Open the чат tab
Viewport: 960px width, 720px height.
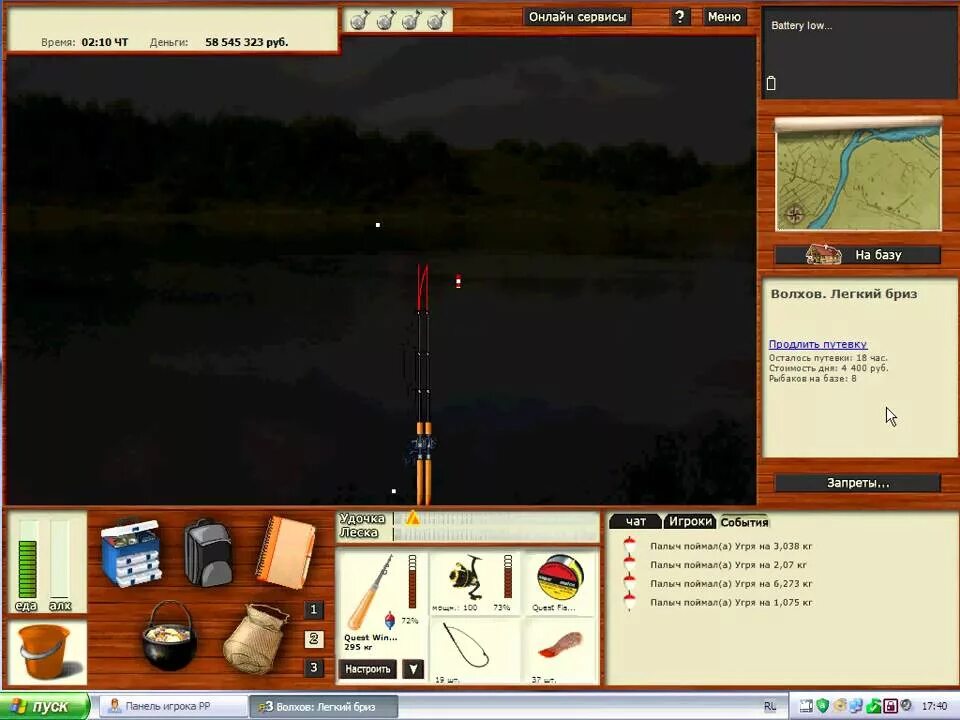[x=636, y=522]
